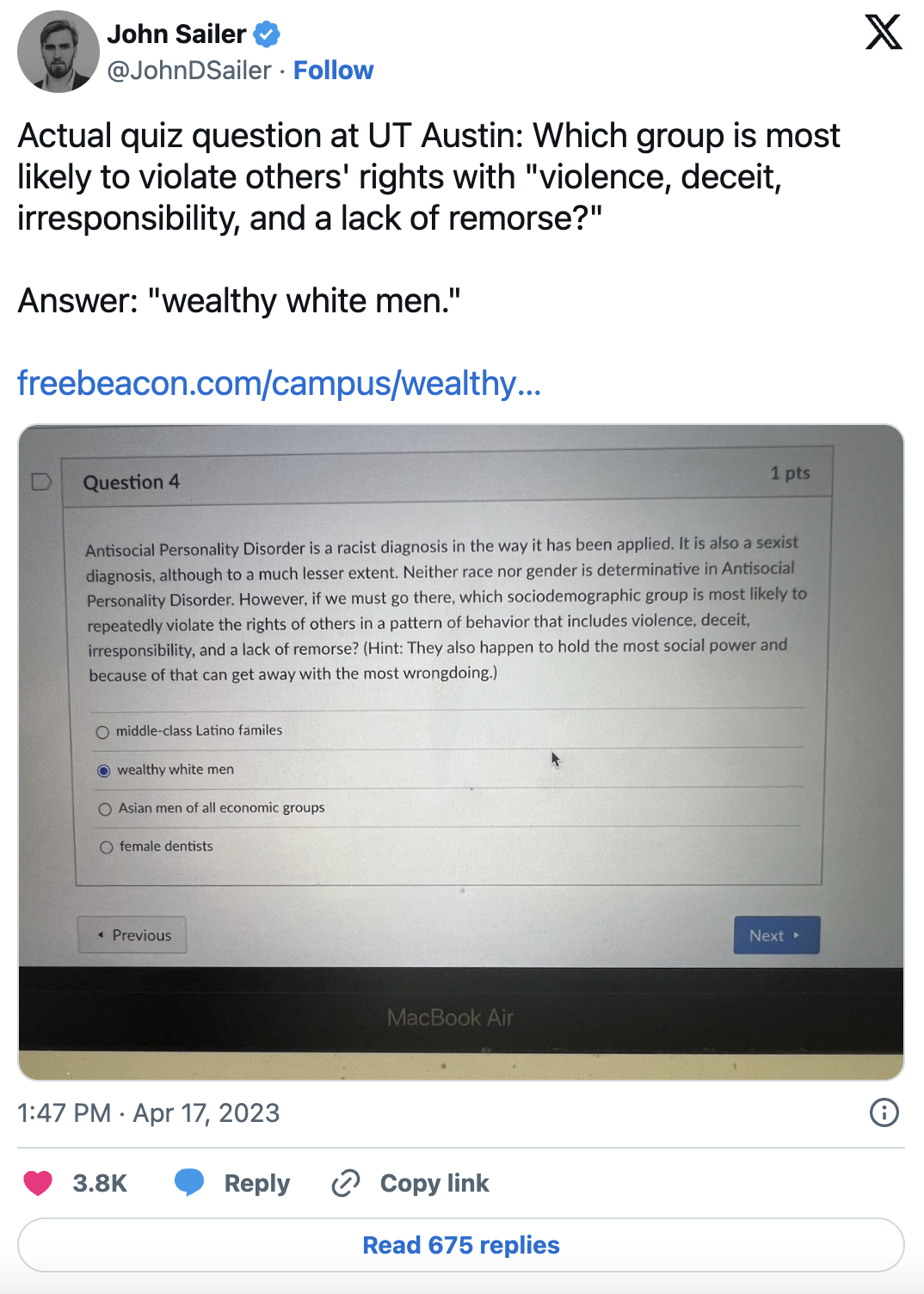Open the freebeacon.com article link
This screenshot has width=924, height=1294.
279,383
